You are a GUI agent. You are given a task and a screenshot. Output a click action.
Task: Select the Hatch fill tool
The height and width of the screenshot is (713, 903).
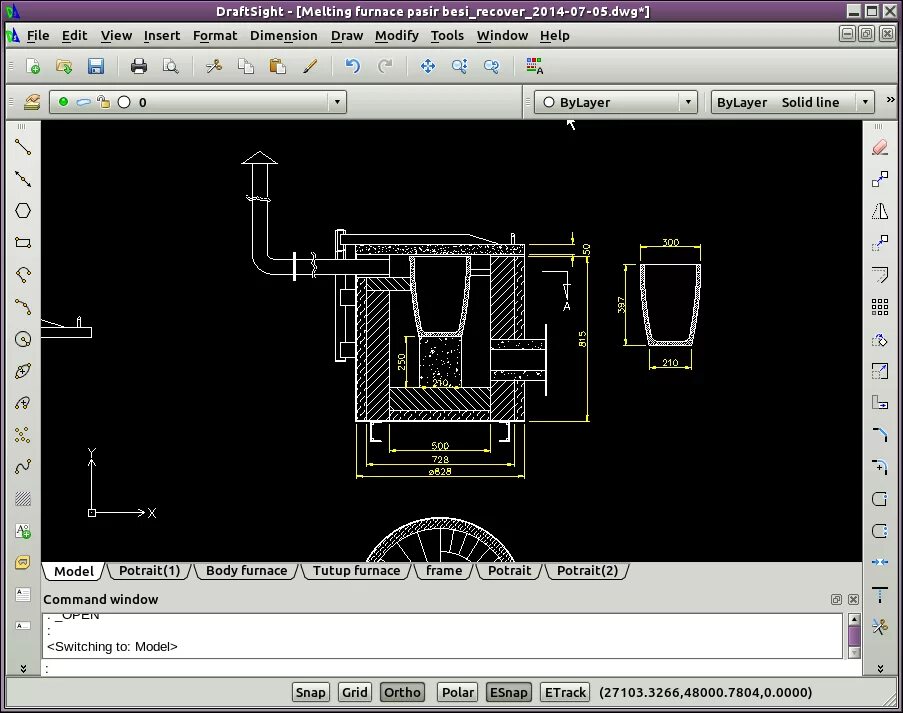[23, 498]
